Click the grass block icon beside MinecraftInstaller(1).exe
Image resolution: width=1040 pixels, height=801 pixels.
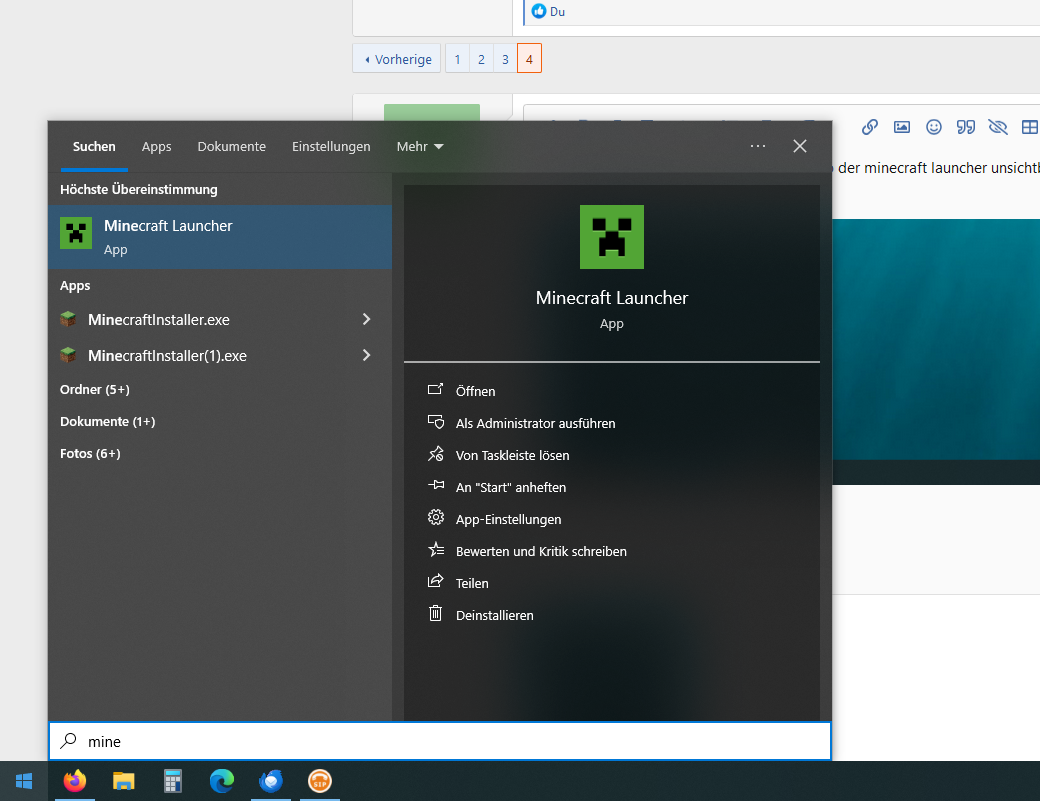tap(68, 355)
